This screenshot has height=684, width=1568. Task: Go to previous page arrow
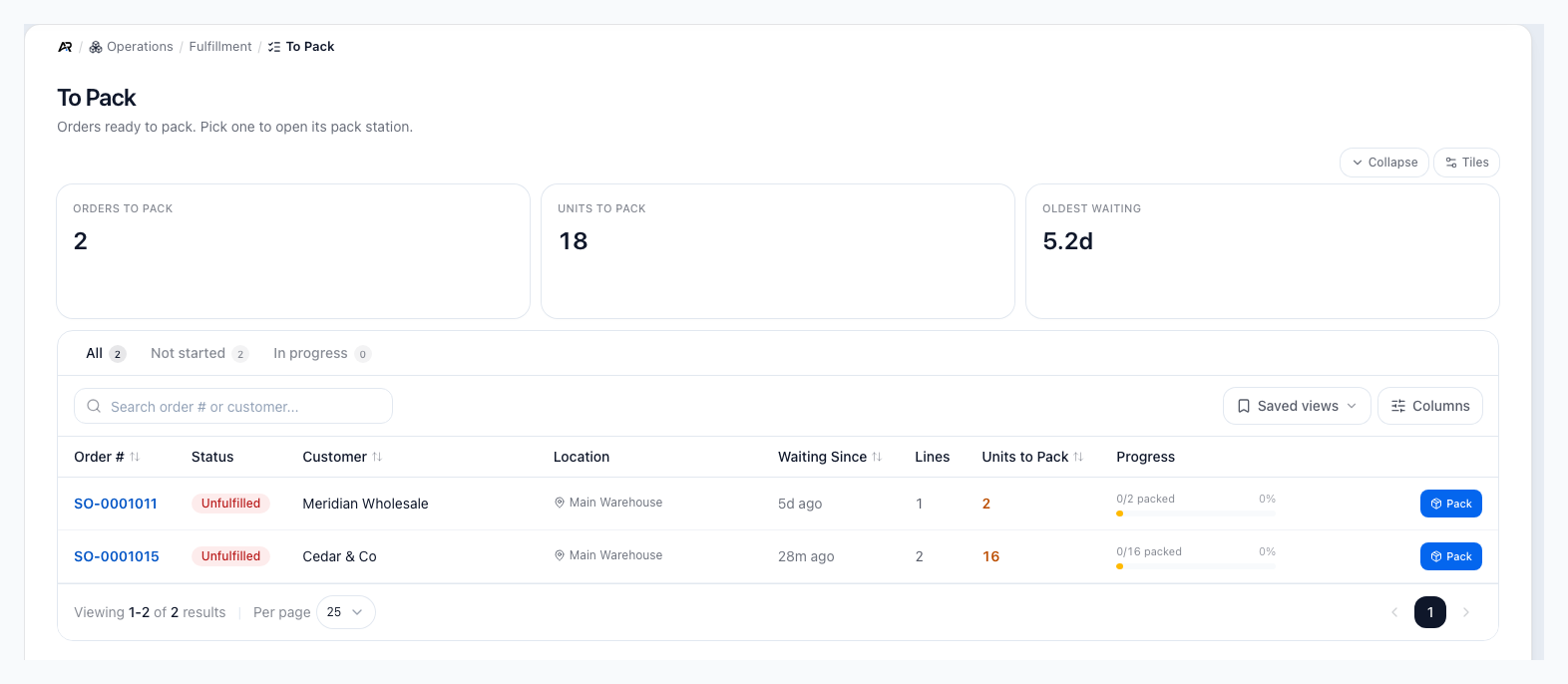coord(1394,612)
